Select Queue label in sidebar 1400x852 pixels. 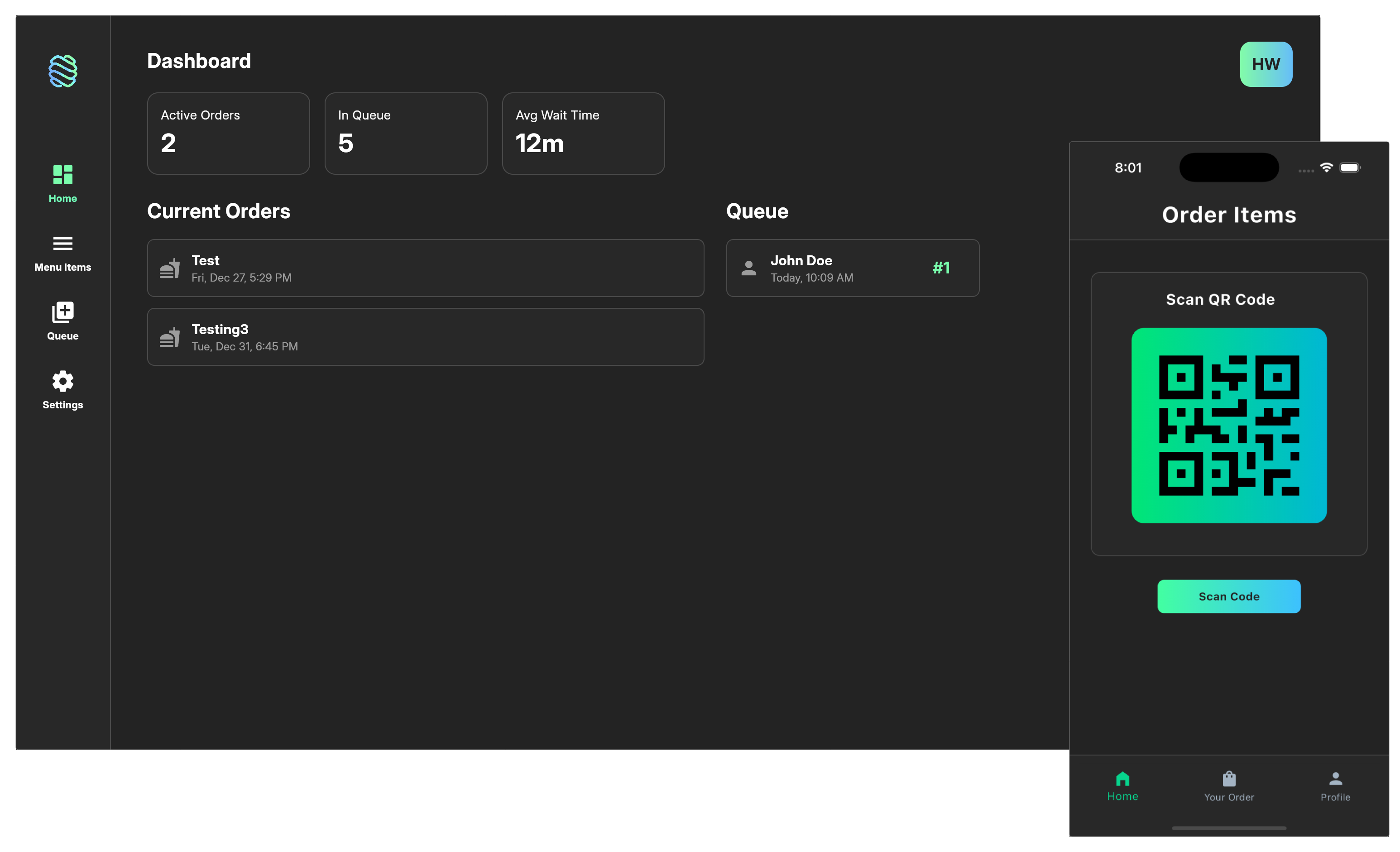click(x=62, y=336)
